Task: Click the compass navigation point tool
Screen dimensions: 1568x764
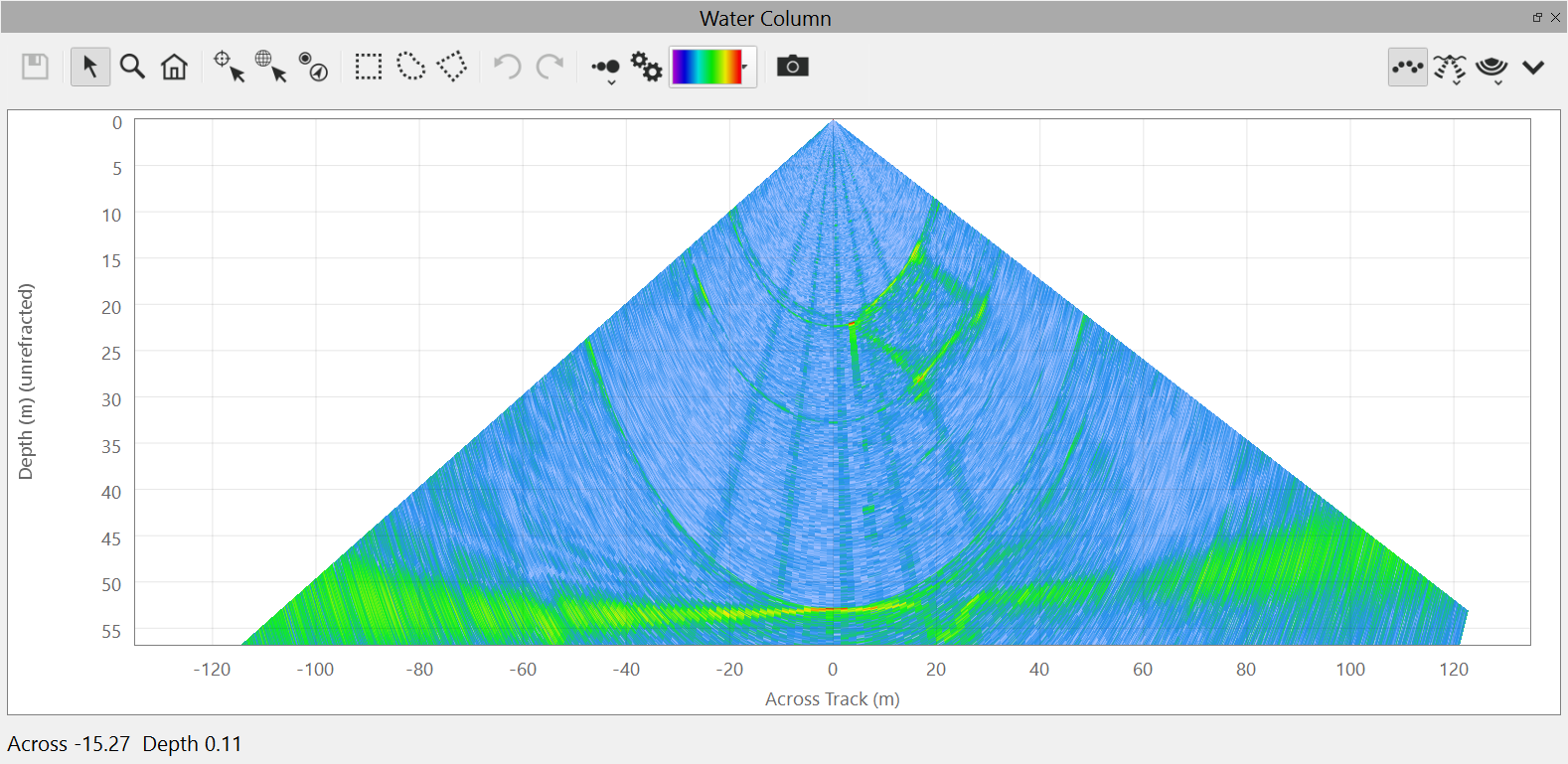Action: pyautogui.click(x=313, y=67)
